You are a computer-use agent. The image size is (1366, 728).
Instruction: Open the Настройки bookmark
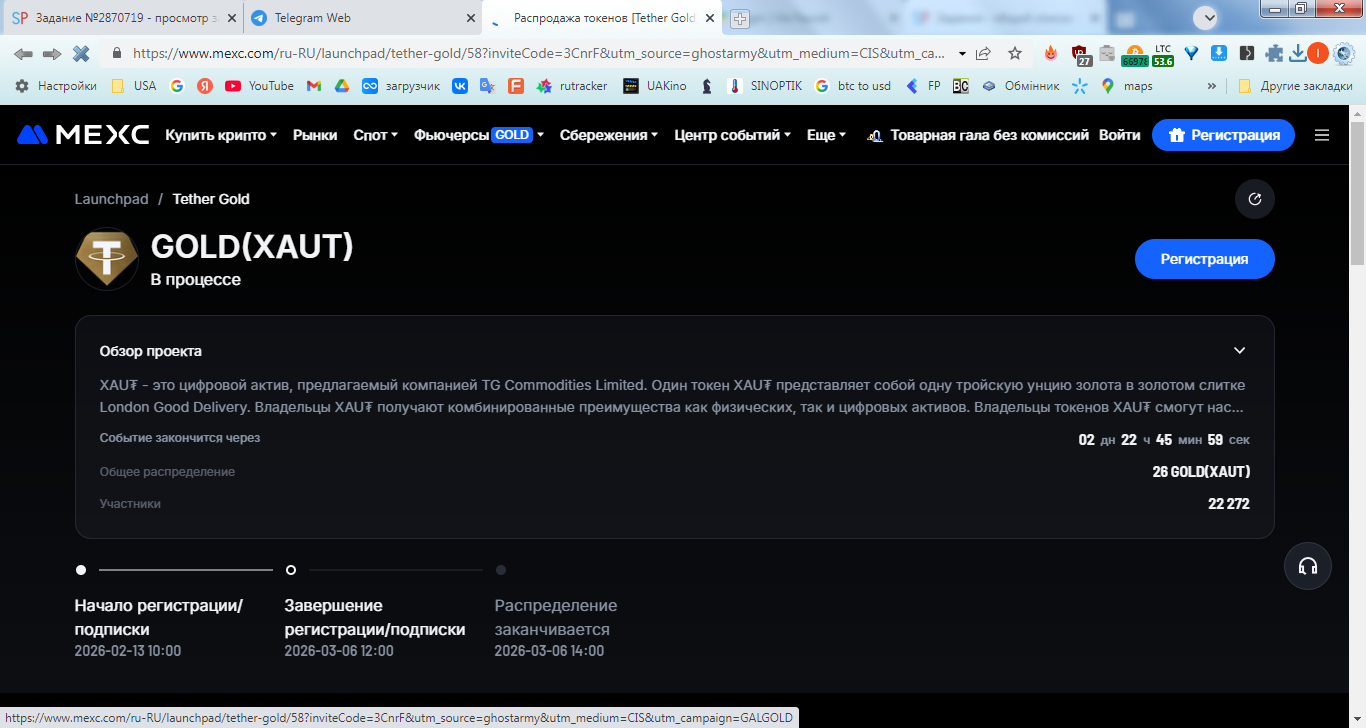coord(55,86)
